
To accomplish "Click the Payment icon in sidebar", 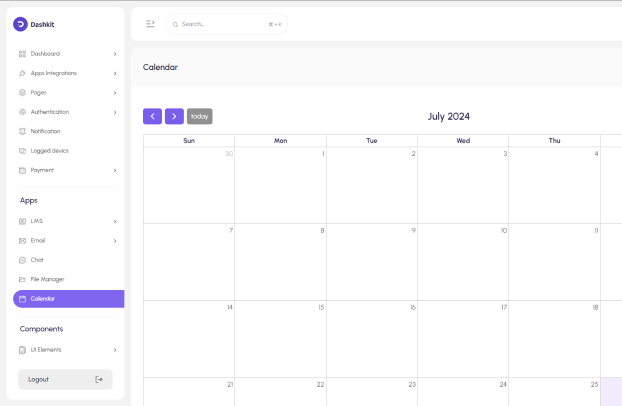I will point(22,170).
